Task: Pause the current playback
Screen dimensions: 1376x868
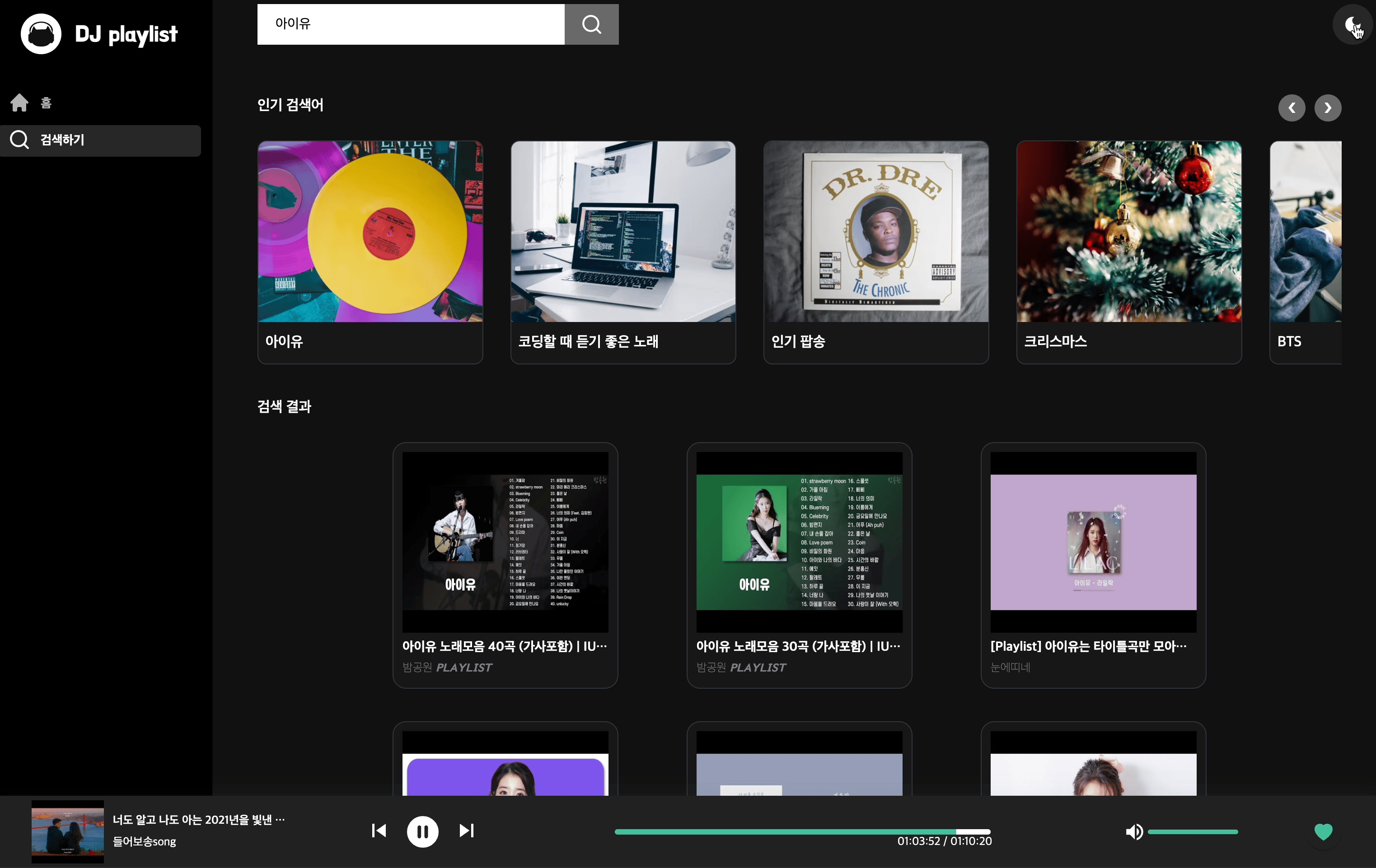Action: point(422,831)
